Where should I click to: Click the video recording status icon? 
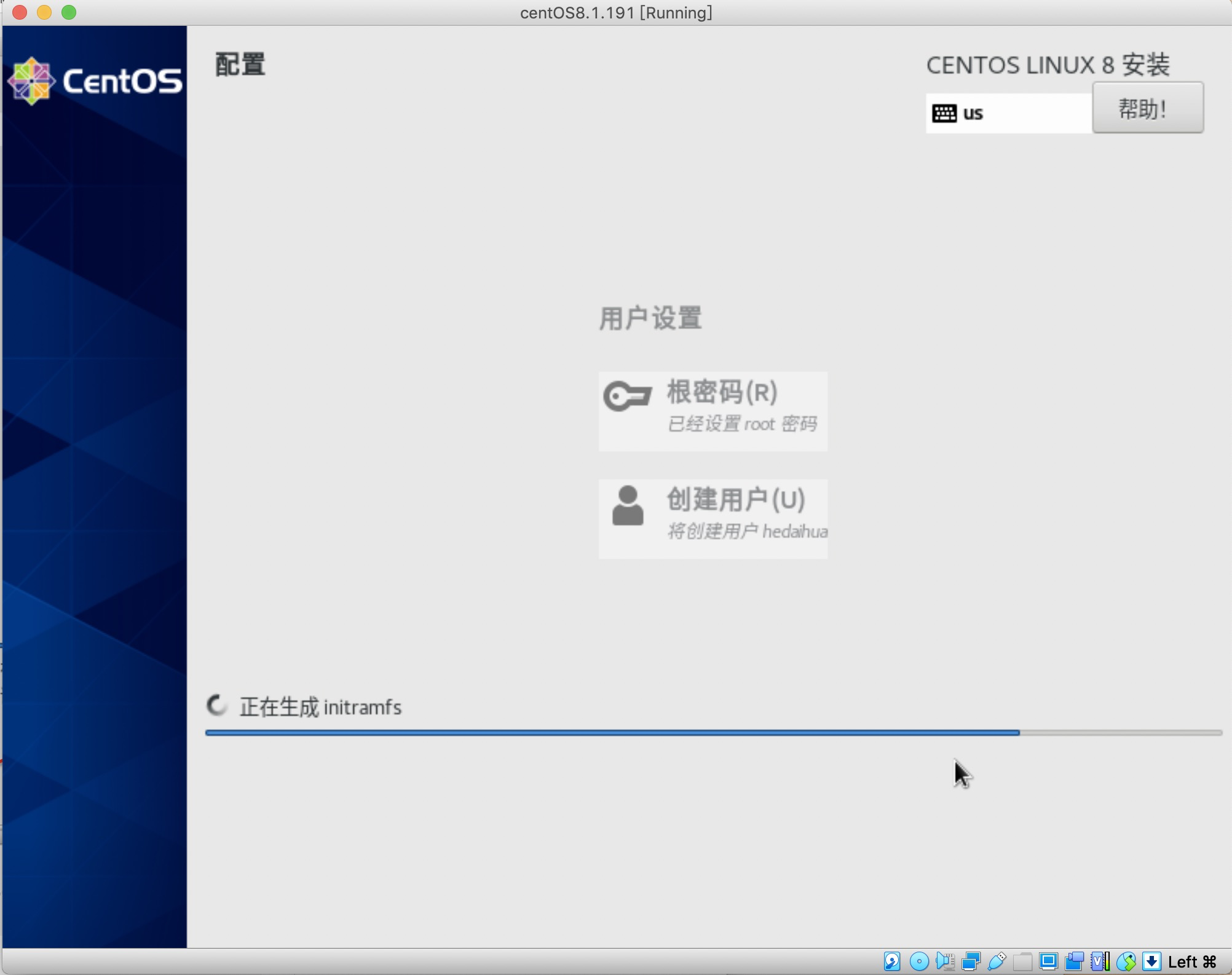pos(1074,961)
